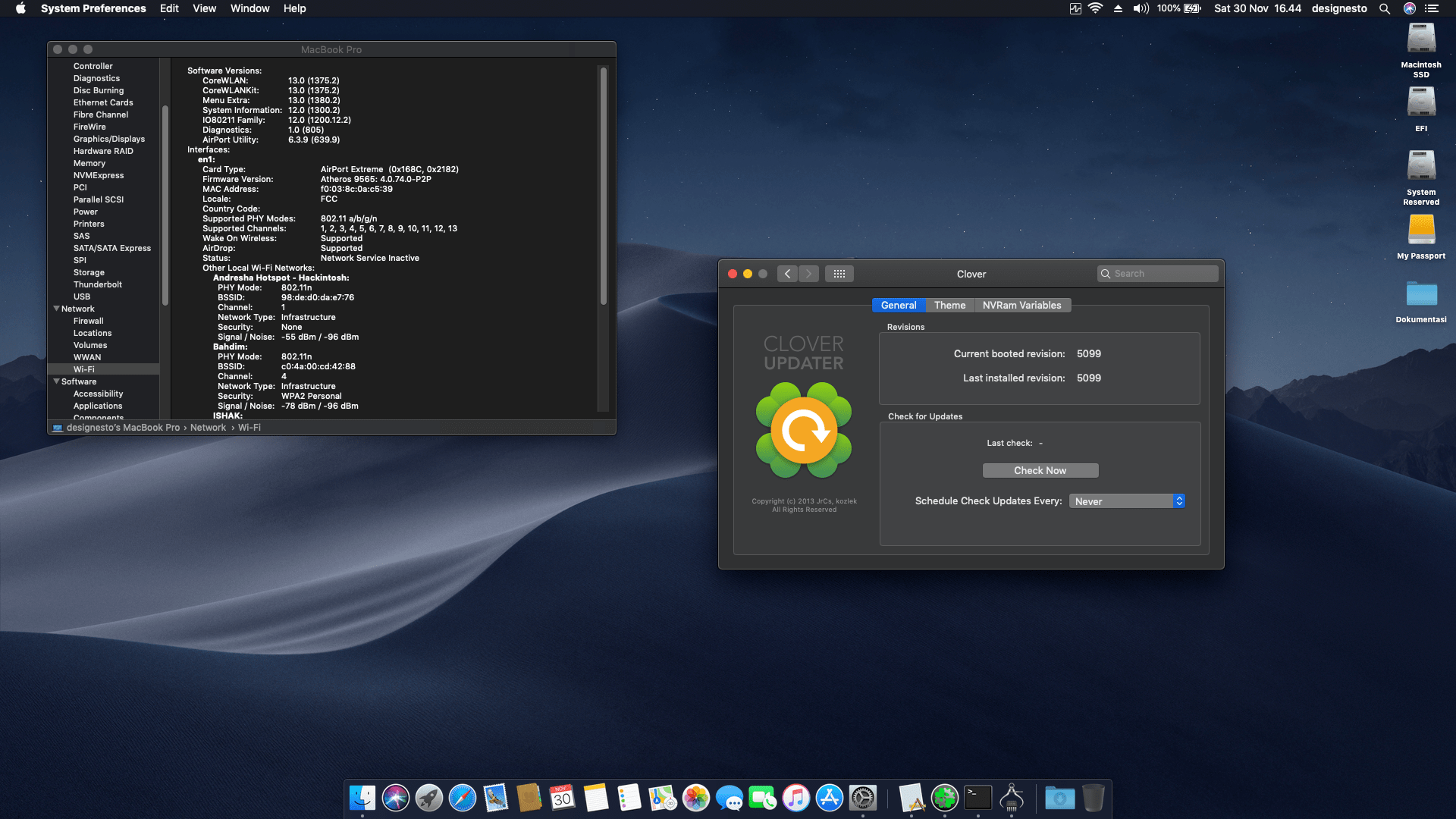Open the Window menu
The height and width of the screenshot is (819, 1456).
249,8
